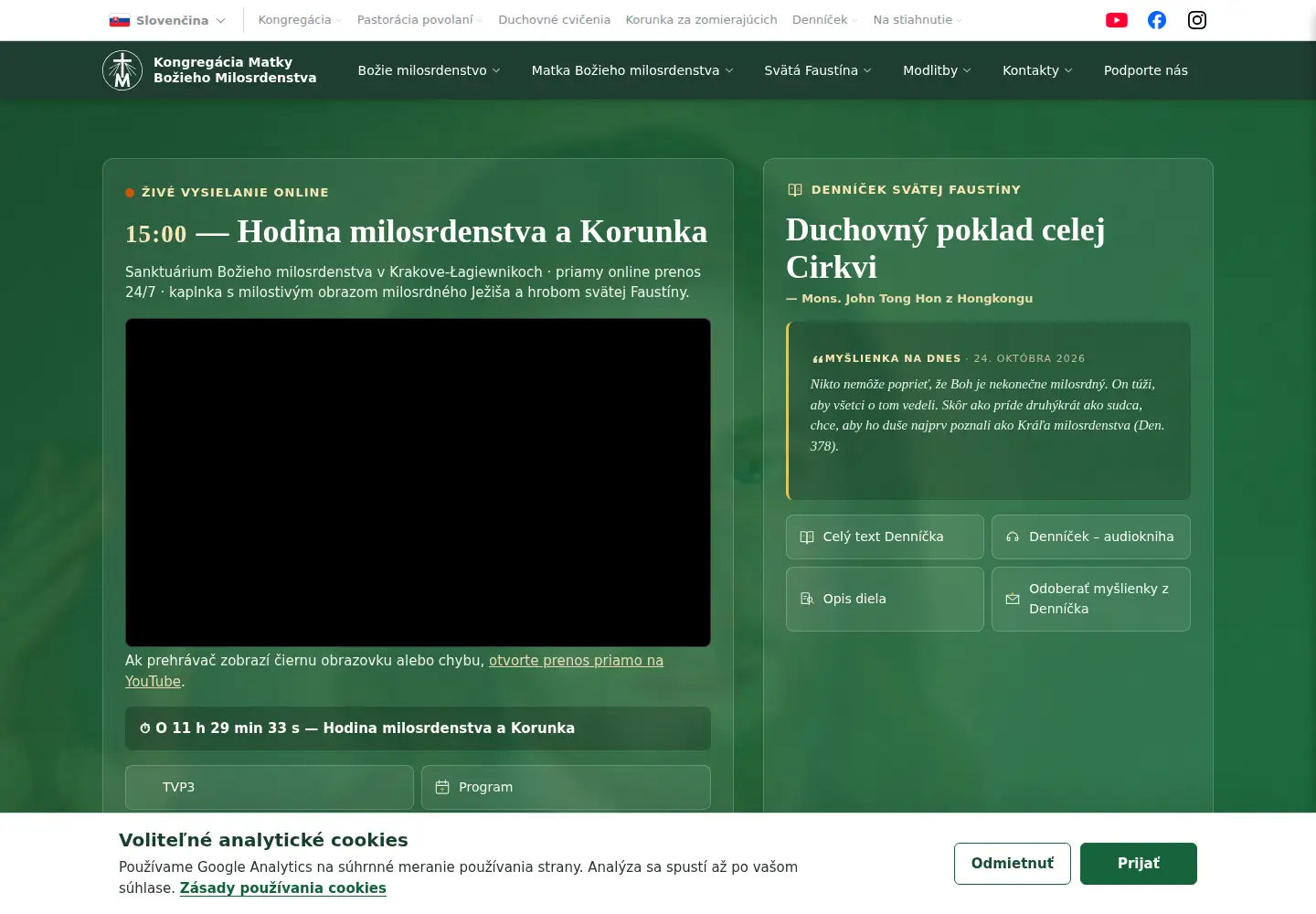
Task: Click the Myšlienka na dnes quote box
Action: [988, 410]
